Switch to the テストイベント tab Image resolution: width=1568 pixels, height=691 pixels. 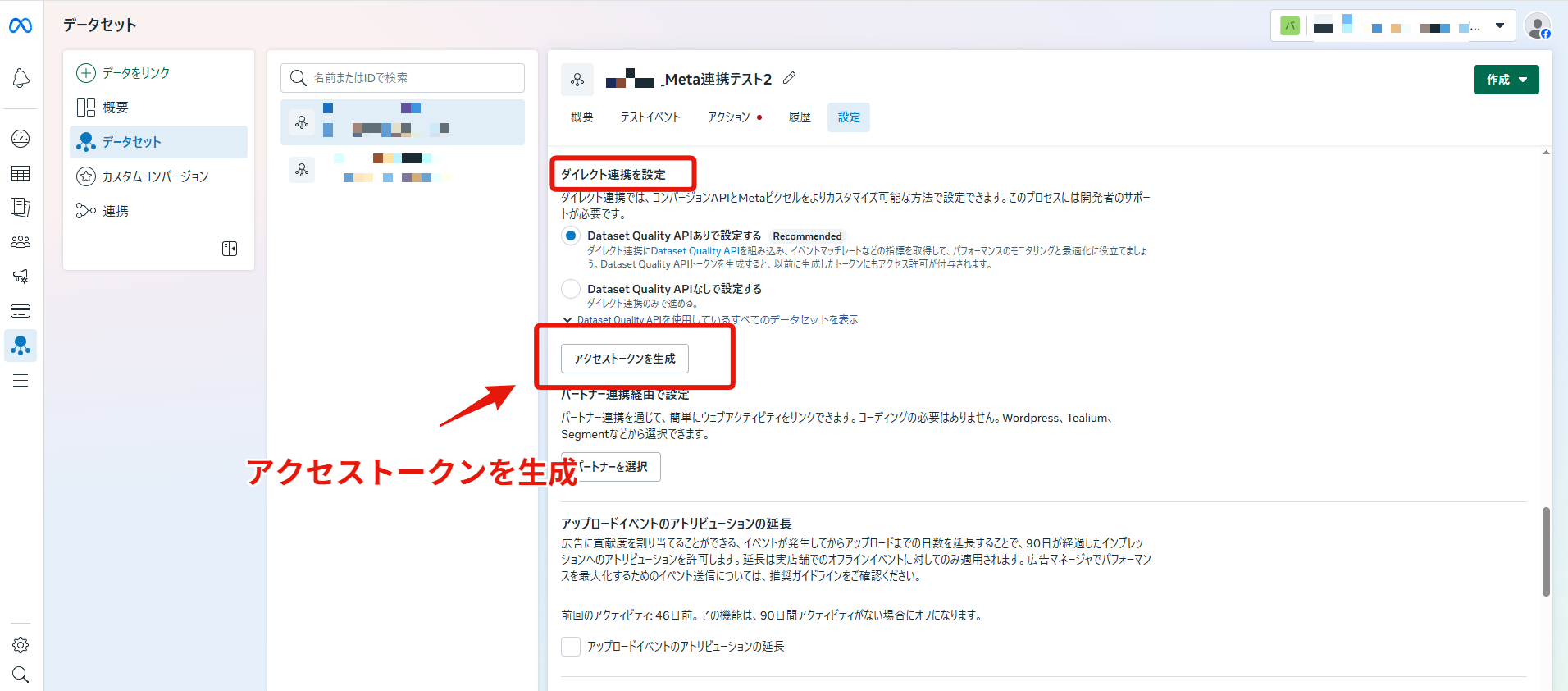(x=650, y=117)
